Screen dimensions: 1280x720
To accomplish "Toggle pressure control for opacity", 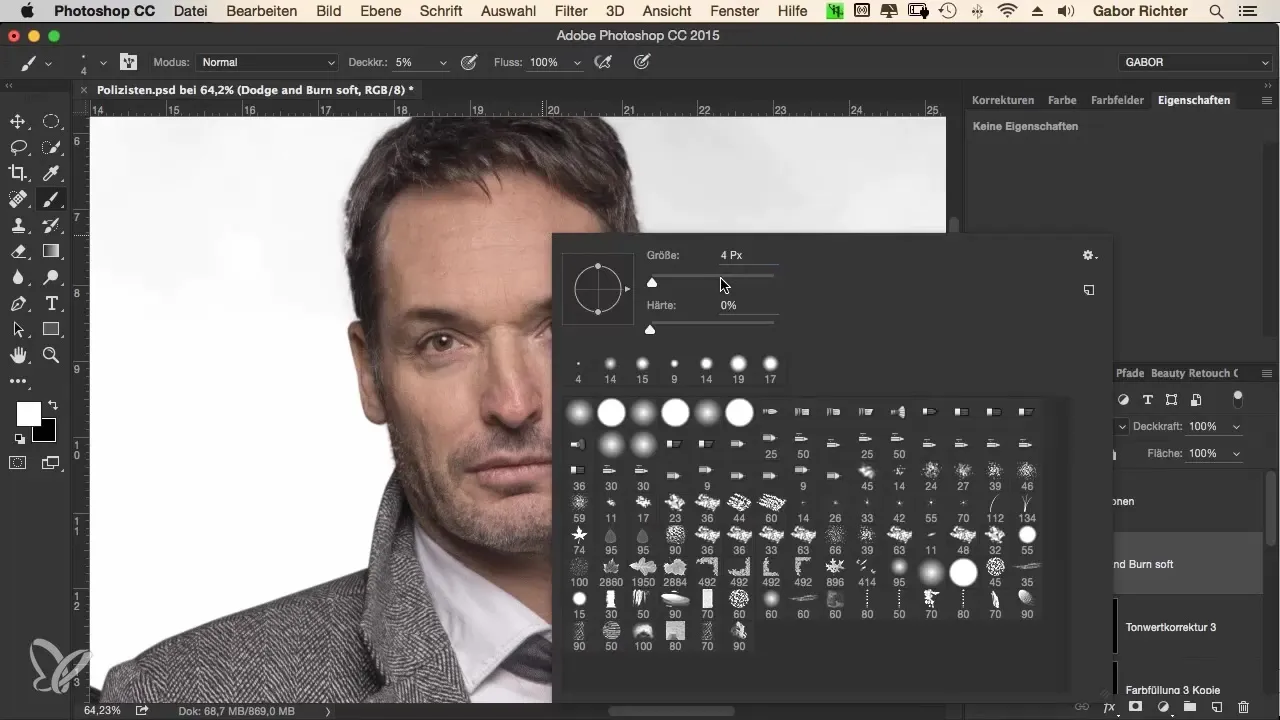I will 469,62.
